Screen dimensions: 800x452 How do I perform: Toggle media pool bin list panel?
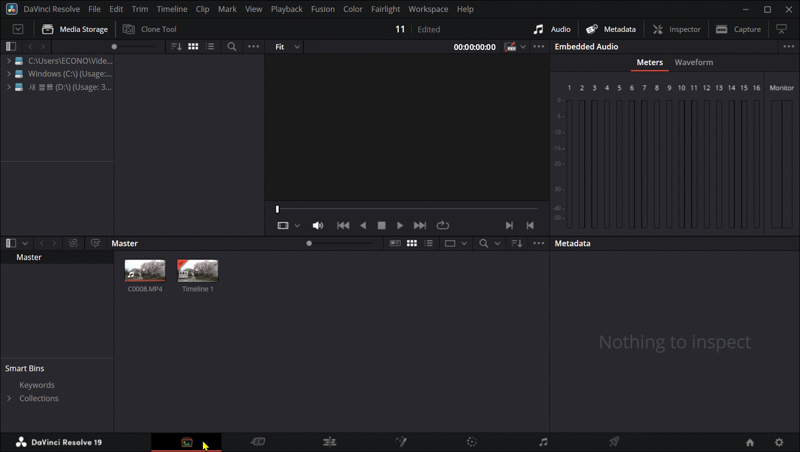11,243
